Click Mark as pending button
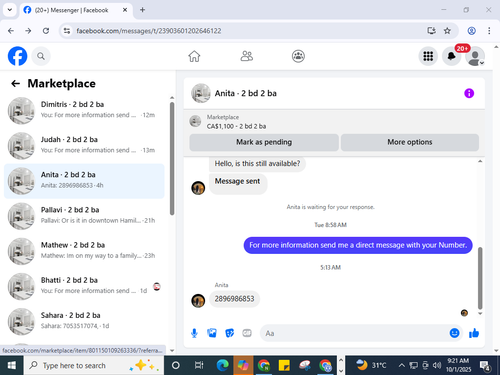This screenshot has width=500, height=375. tap(264, 142)
